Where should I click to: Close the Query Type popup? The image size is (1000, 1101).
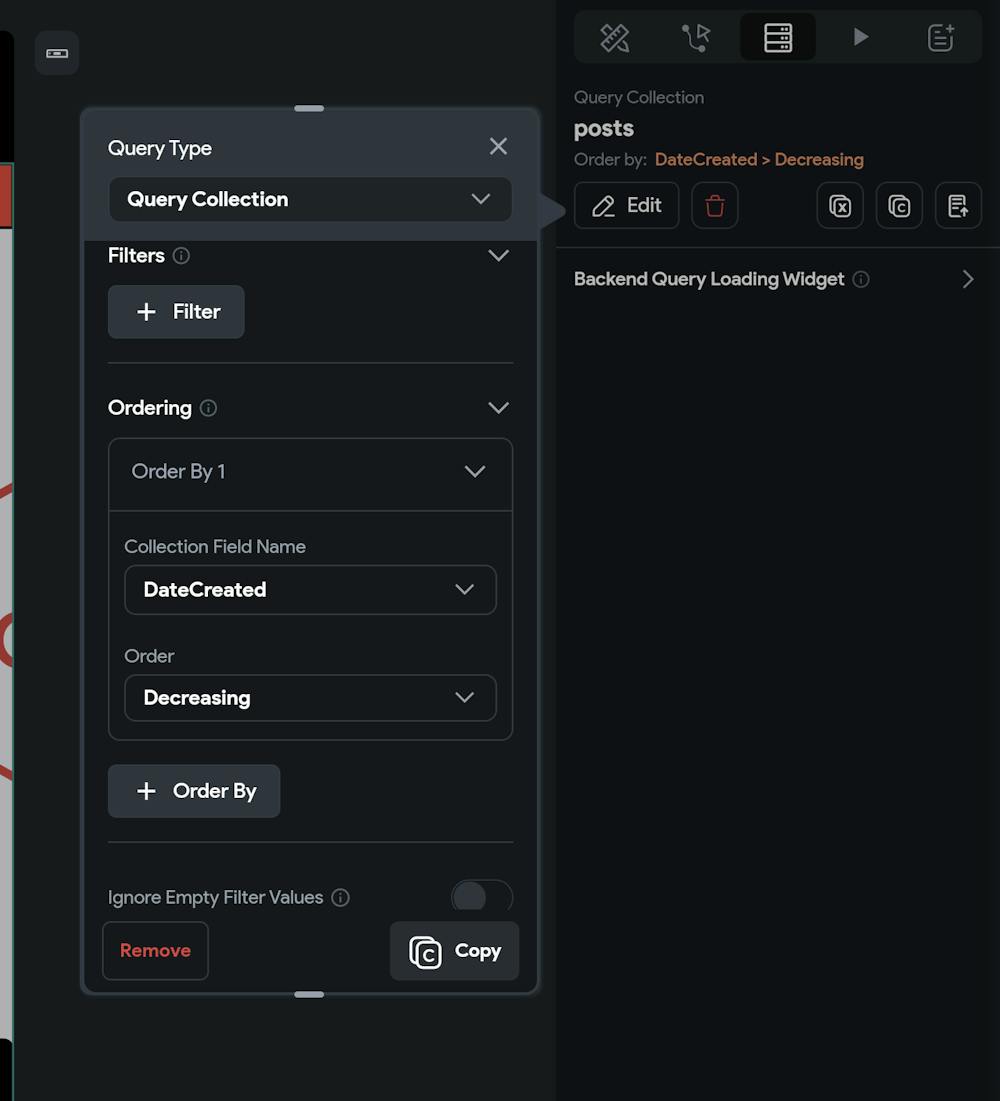(x=498, y=147)
